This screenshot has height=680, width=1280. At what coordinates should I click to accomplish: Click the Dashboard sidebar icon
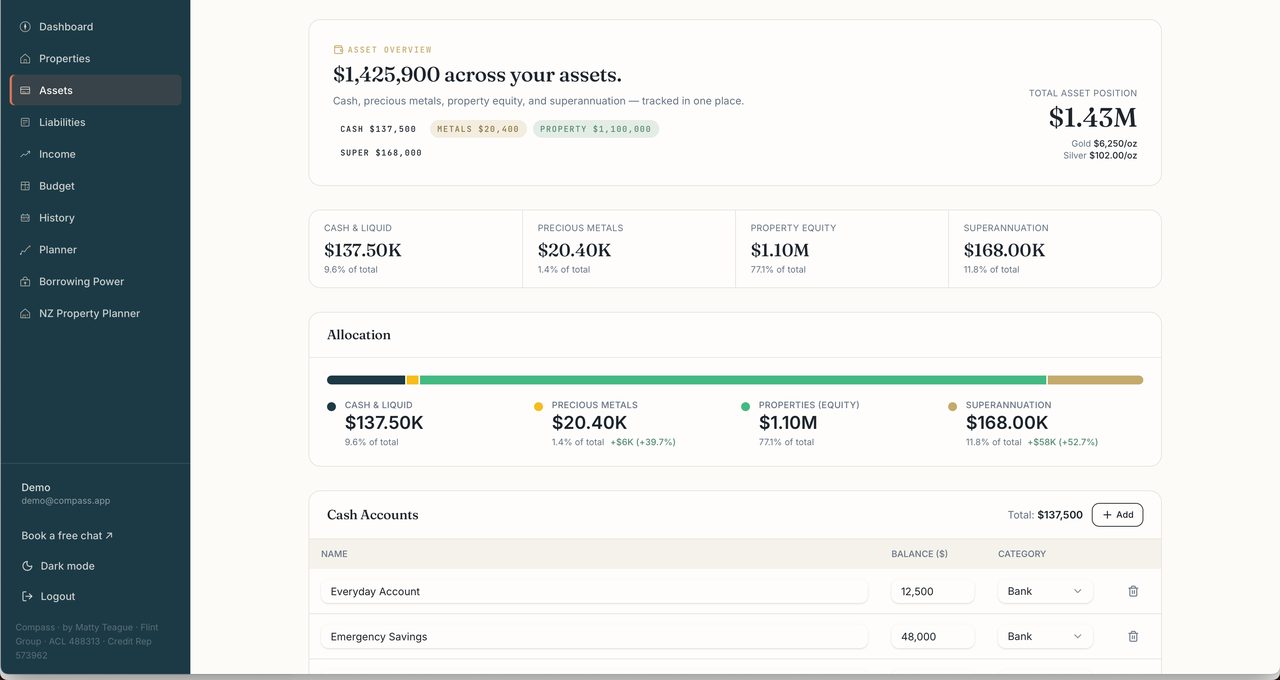coord(25,27)
